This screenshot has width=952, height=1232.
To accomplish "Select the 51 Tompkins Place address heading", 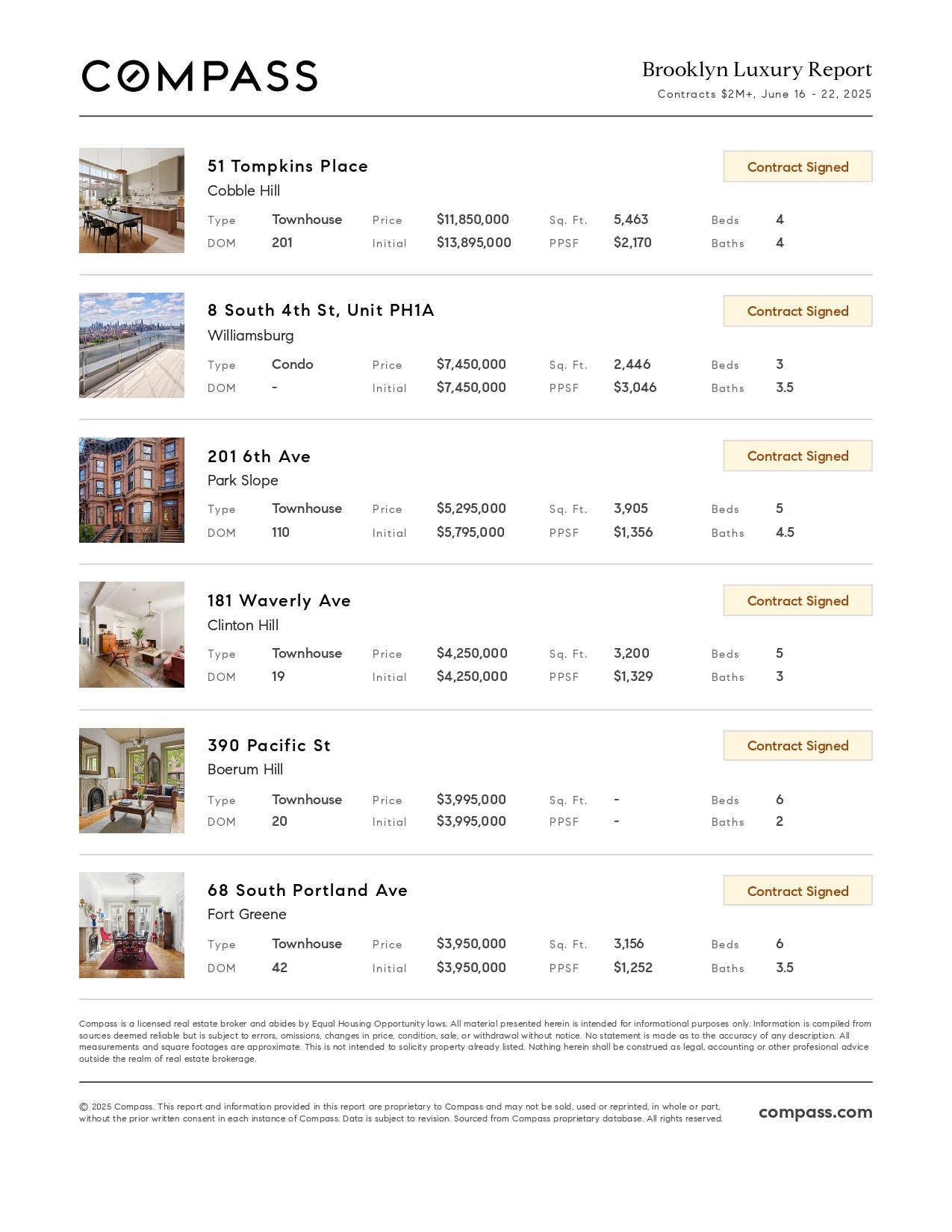I will pos(287,166).
